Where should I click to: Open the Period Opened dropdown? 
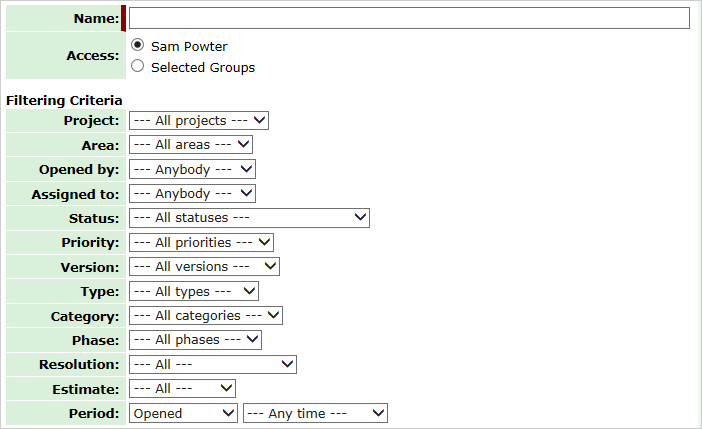point(183,413)
